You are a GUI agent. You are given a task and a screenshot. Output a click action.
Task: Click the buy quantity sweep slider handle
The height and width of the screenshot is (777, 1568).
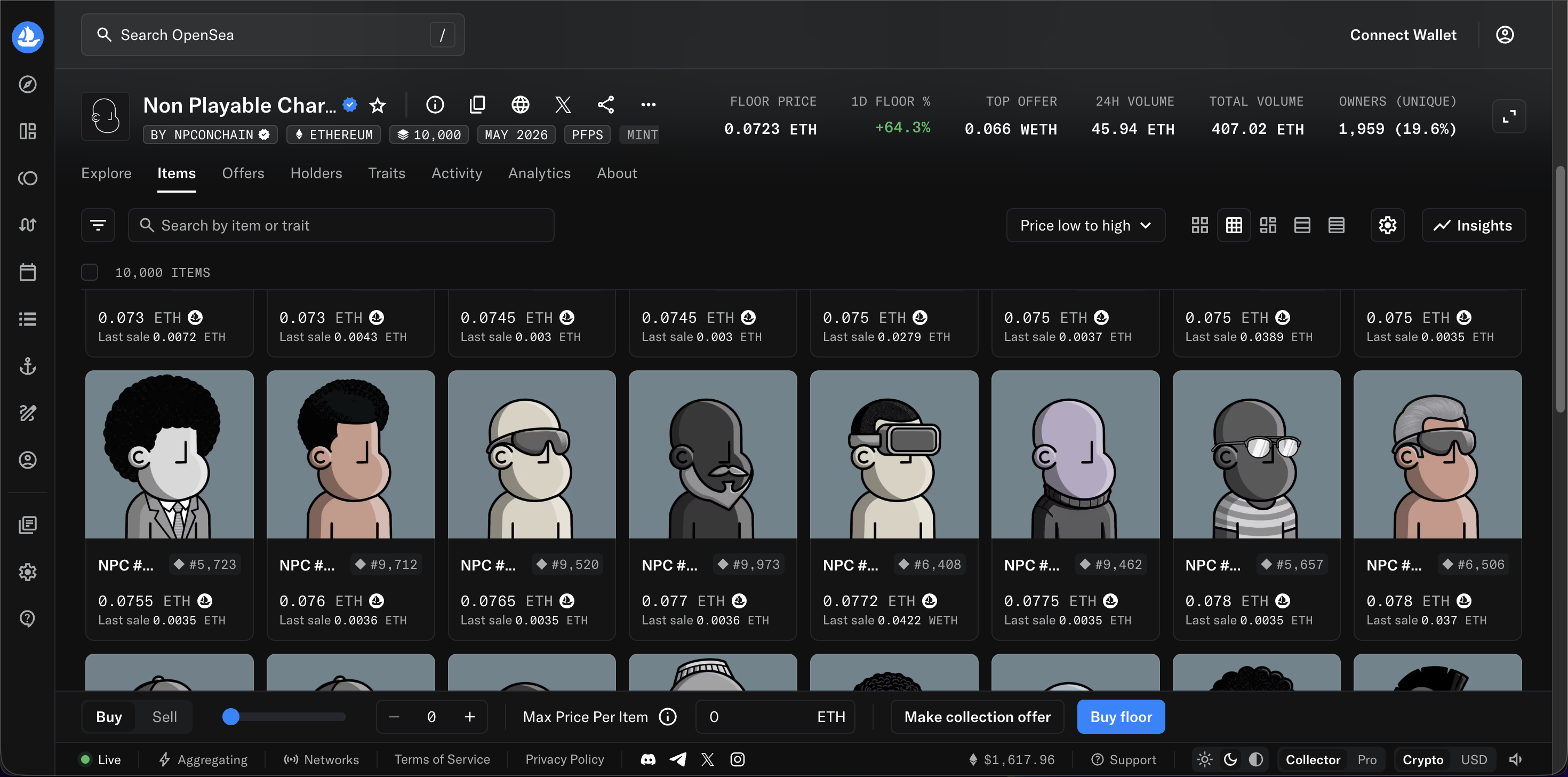click(x=231, y=717)
